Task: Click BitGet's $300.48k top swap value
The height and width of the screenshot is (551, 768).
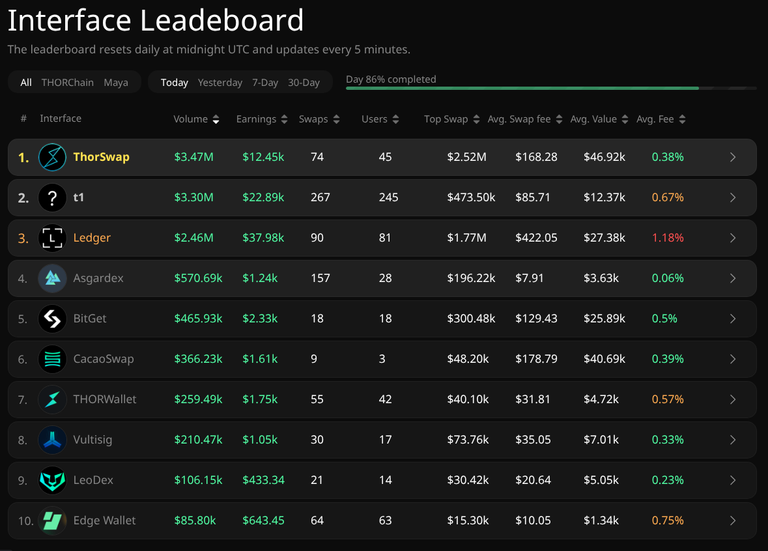Action: pos(471,319)
